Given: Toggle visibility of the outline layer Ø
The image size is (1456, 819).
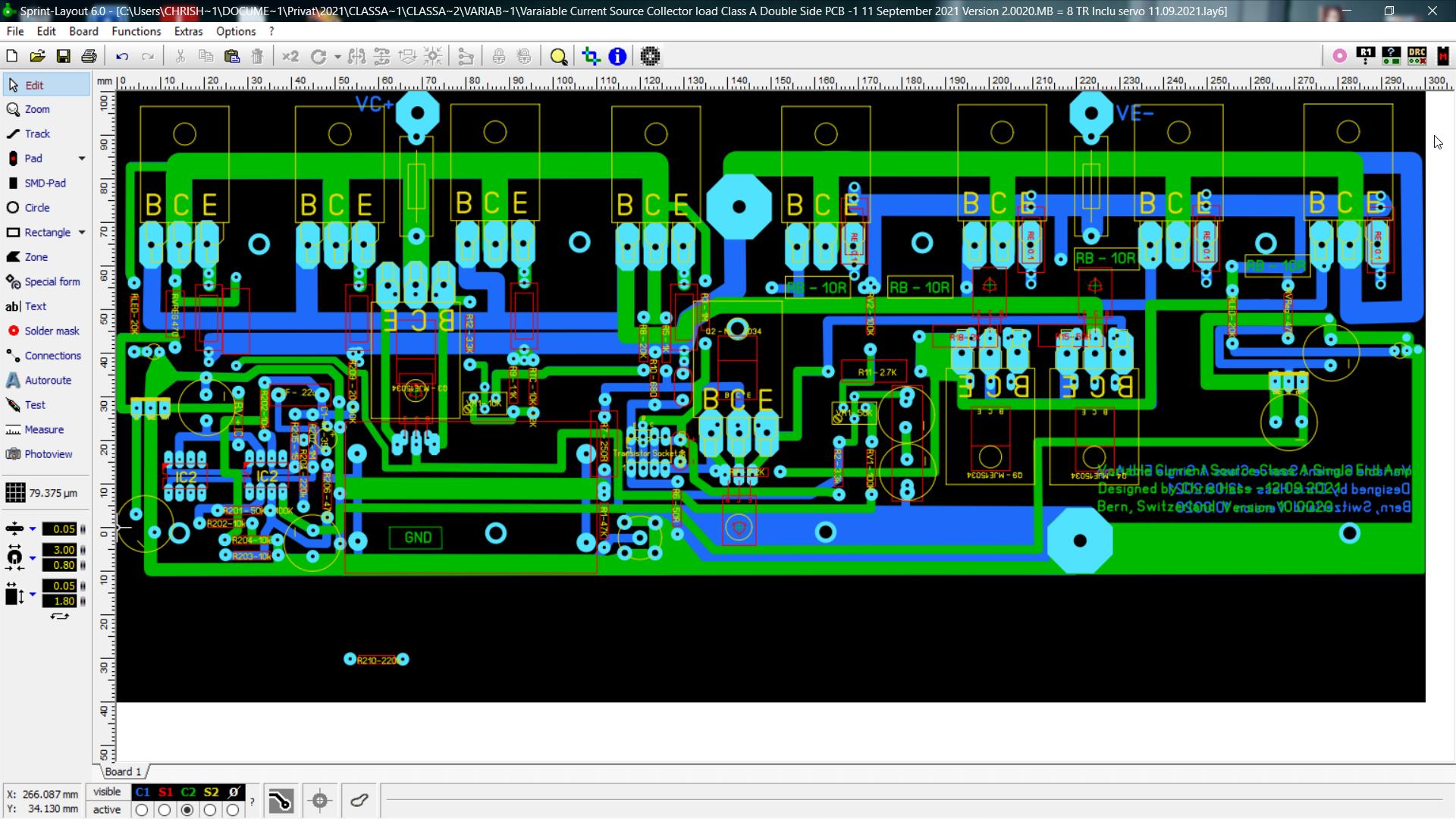Looking at the screenshot, I should tap(234, 792).
